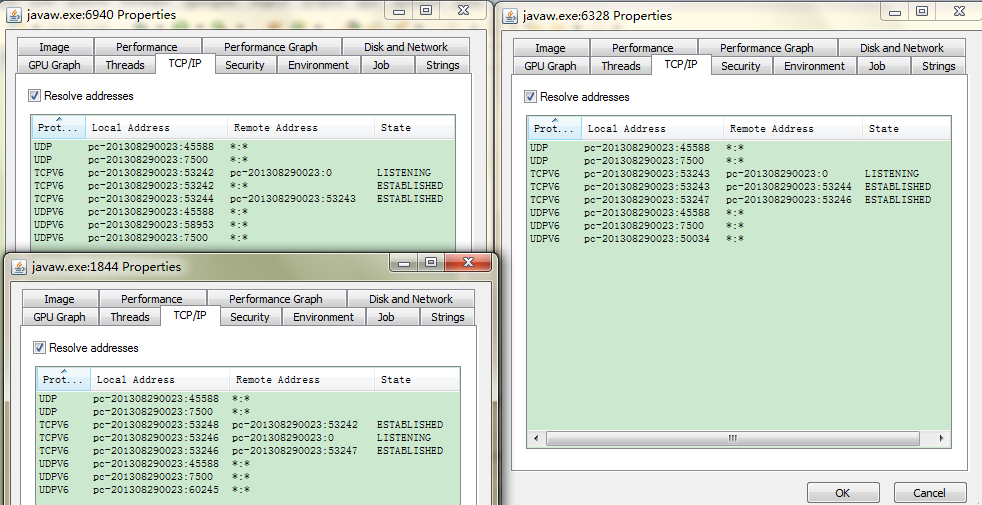The image size is (982, 505).
Task: Select the 53248 to 53242 ESTABLISHED row in javaw.exe:1844
Action: click(249, 425)
